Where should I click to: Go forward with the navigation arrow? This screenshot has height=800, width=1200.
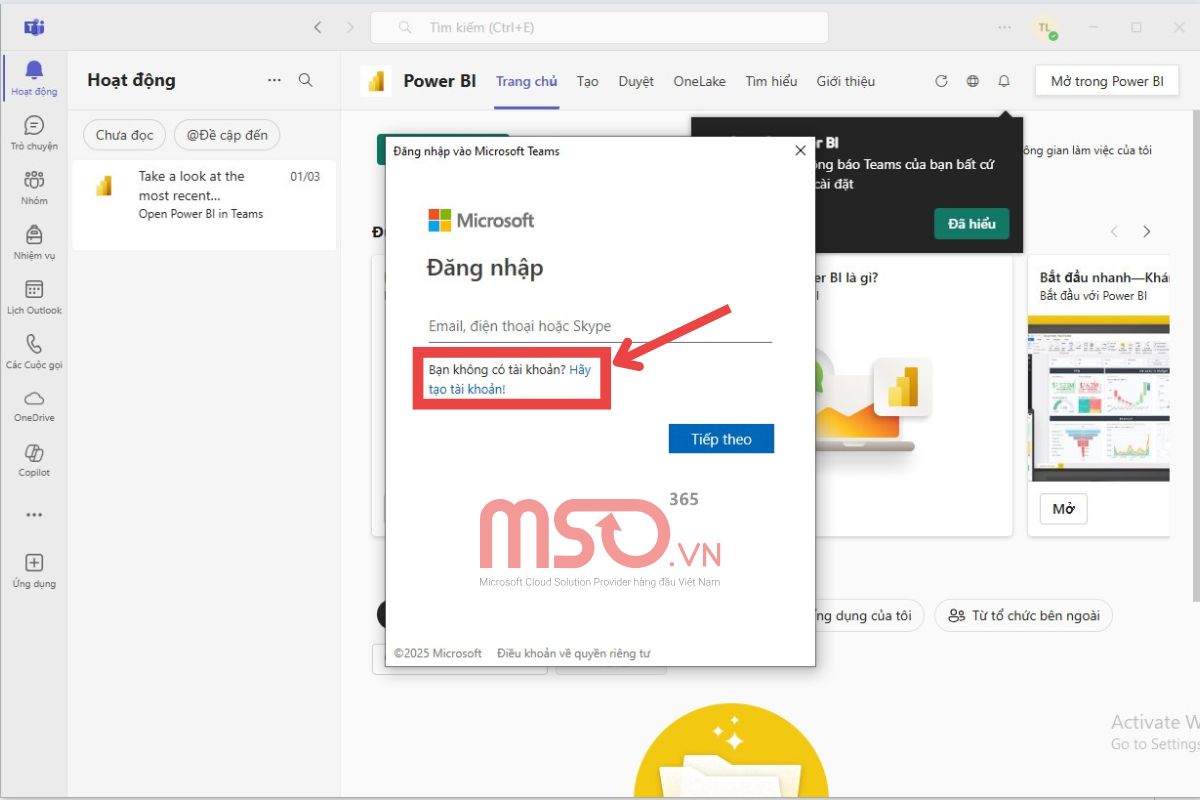pyautogui.click(x=350, y=27)
